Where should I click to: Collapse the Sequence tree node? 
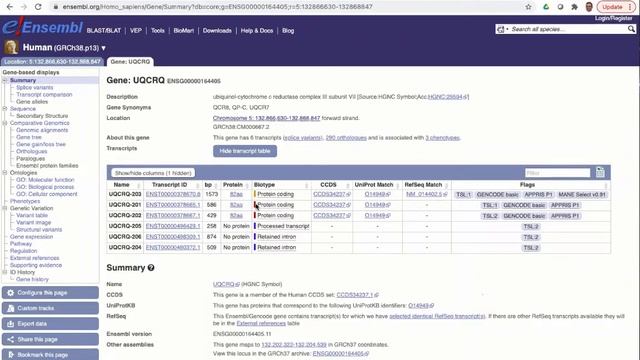[5, 109]
